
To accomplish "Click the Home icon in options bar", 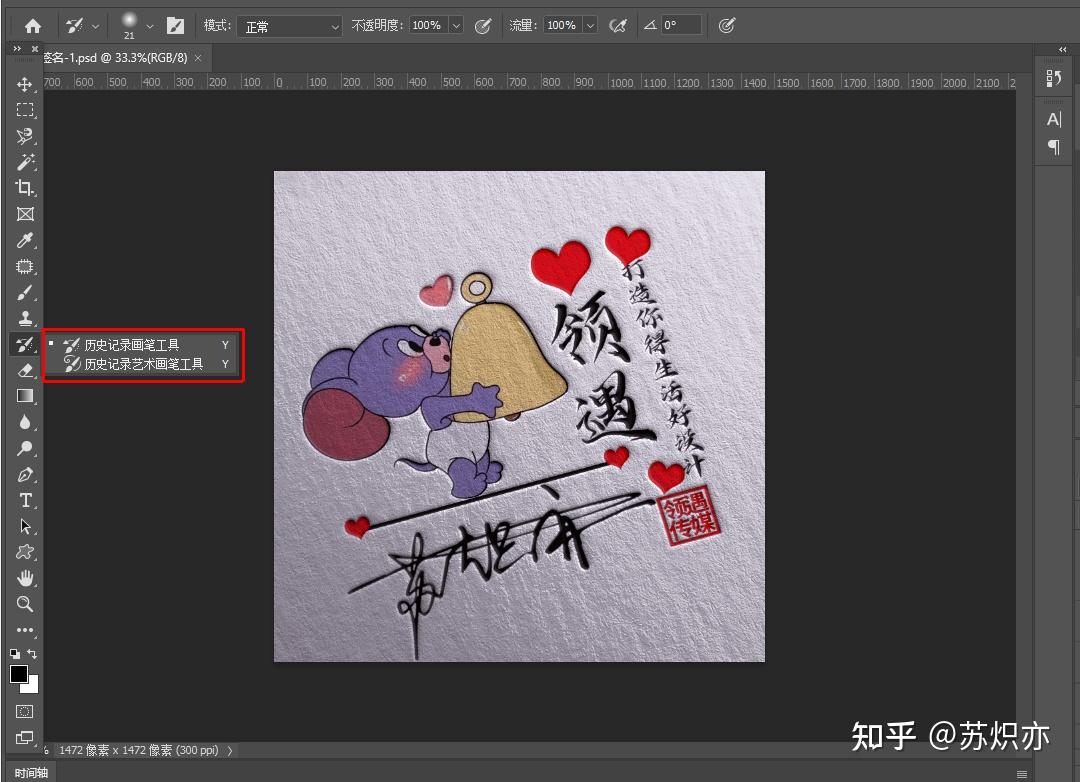I will [x=32, y=26].
